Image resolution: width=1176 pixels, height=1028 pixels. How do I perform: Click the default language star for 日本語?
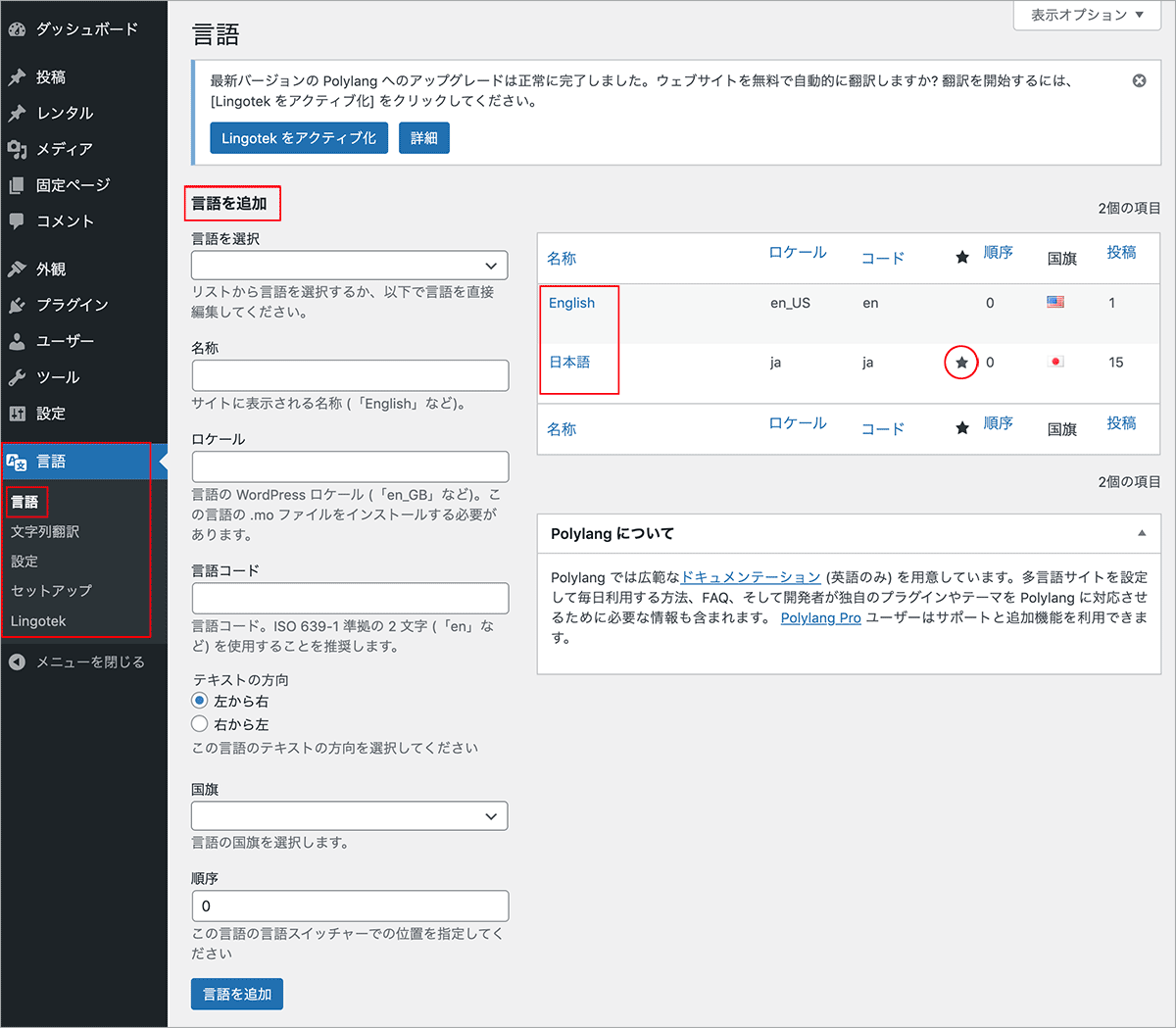[x=961, y=363]
